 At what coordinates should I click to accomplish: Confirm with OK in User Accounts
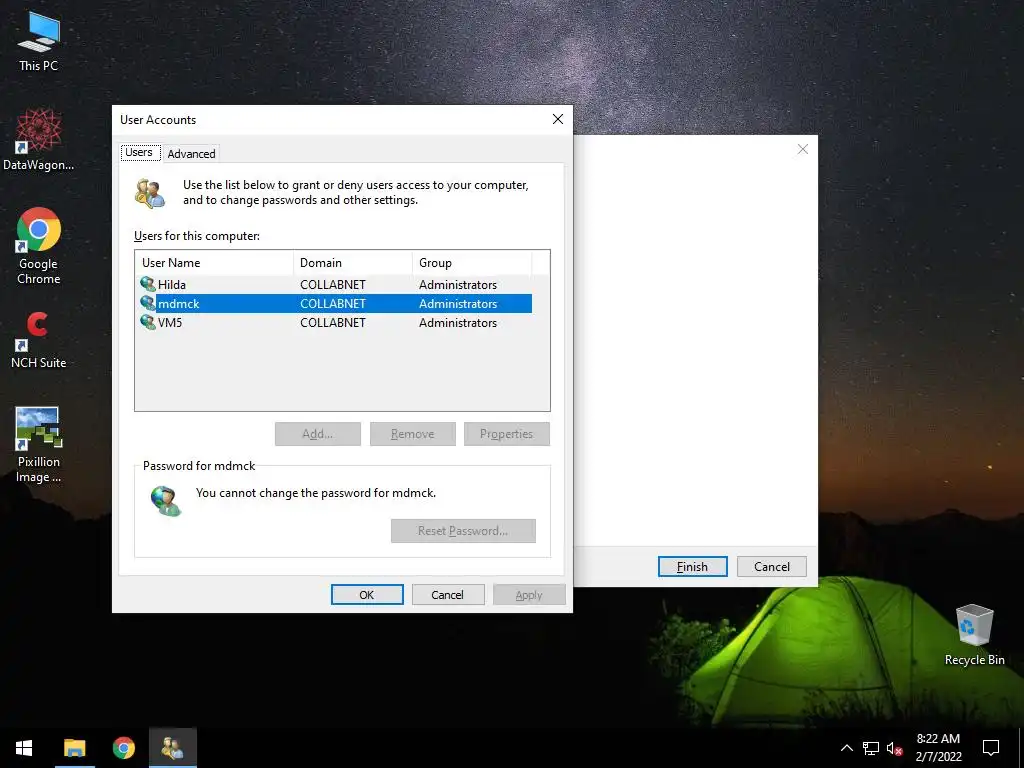click(x=367, y=595)
